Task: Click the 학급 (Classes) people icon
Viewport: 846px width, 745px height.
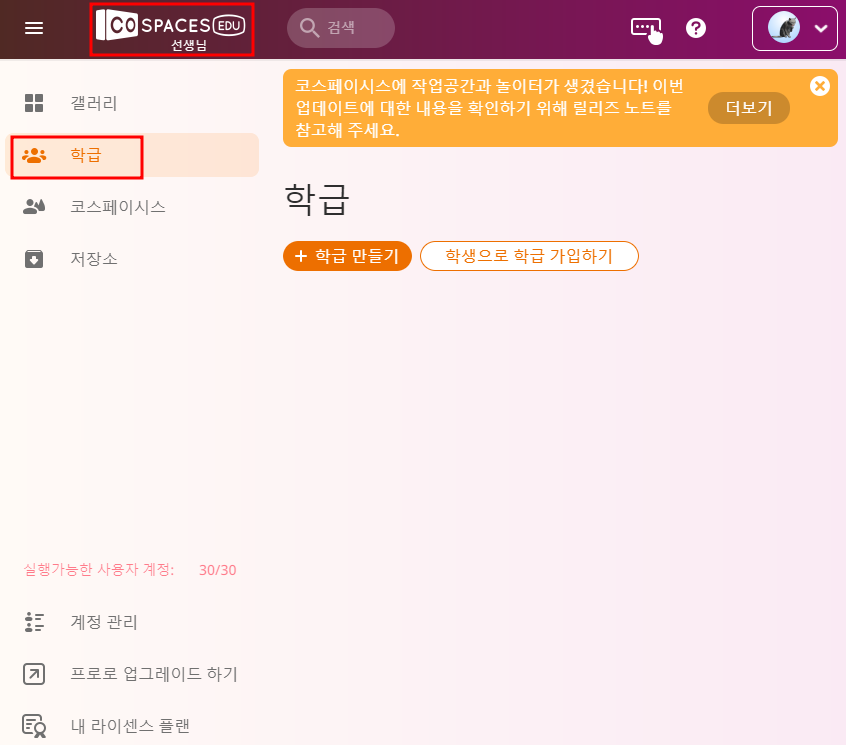Action: (33, 155)
